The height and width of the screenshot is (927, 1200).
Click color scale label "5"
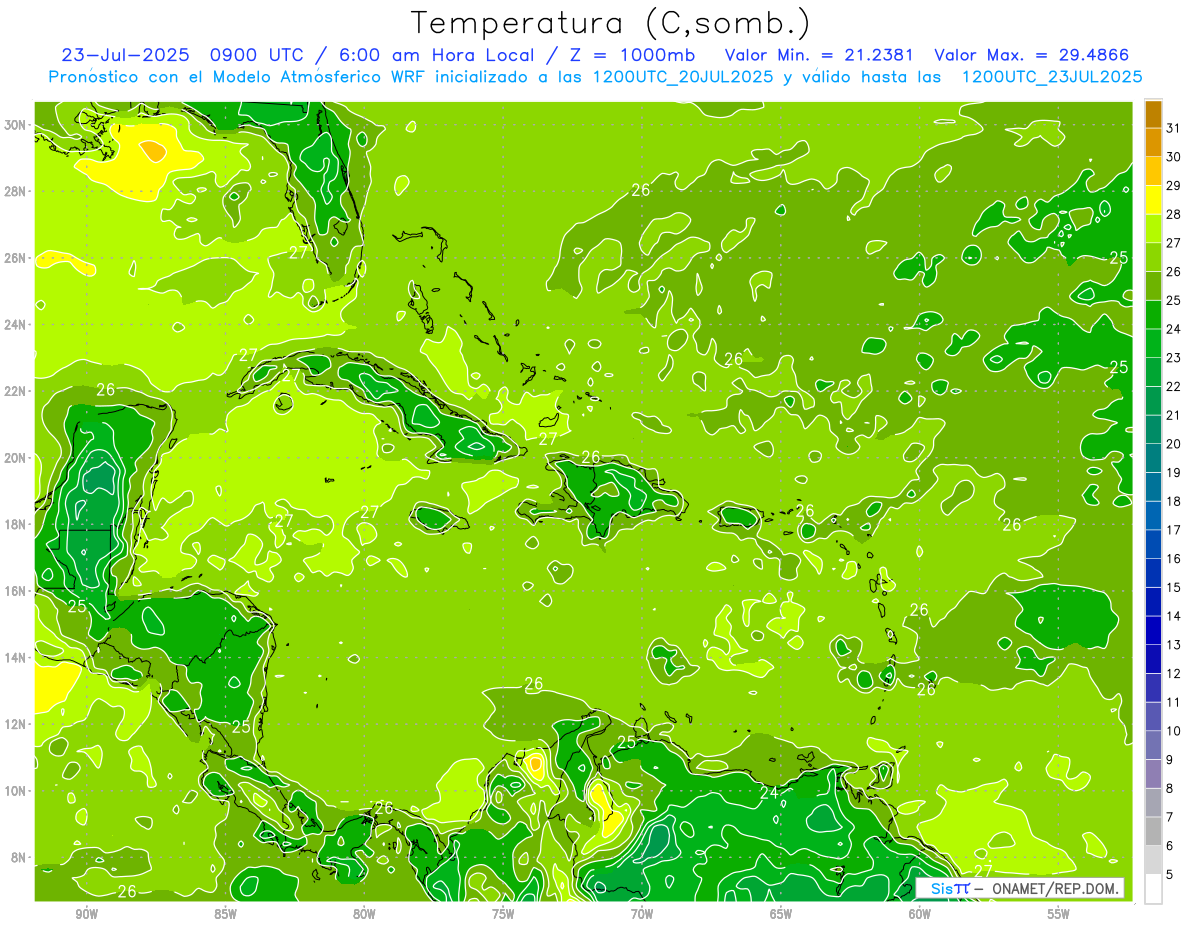pyautogui.click(x=1171, y=874)
